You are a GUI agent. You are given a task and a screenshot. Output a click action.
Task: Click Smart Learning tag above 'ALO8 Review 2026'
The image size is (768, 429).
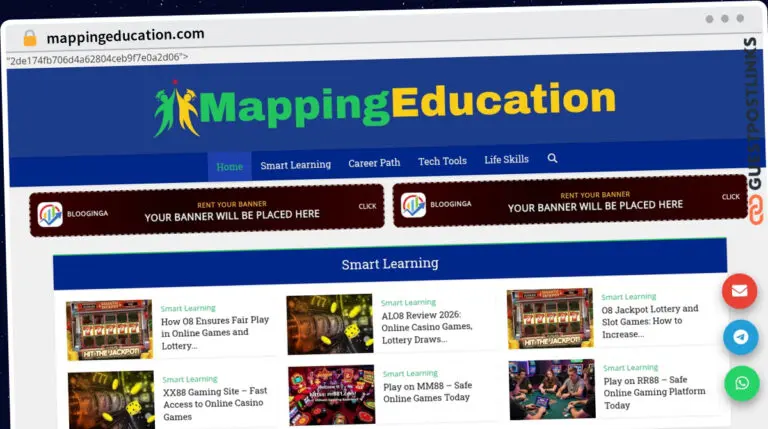click(x=408, y=302)
